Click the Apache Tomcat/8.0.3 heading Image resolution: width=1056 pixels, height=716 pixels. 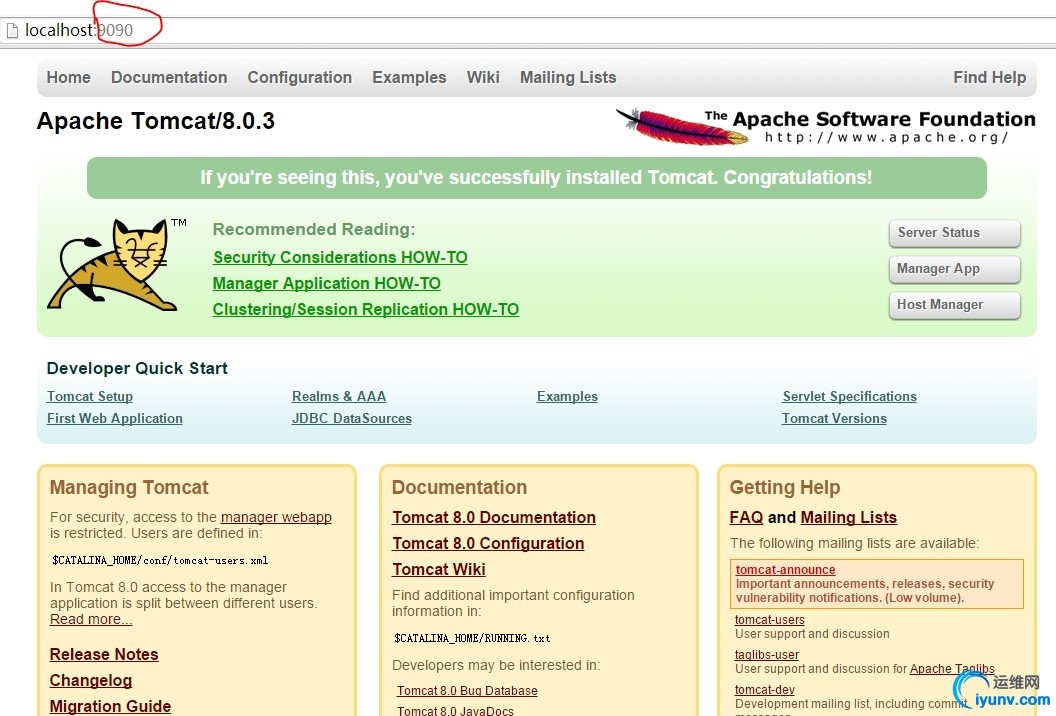[156, 121]
